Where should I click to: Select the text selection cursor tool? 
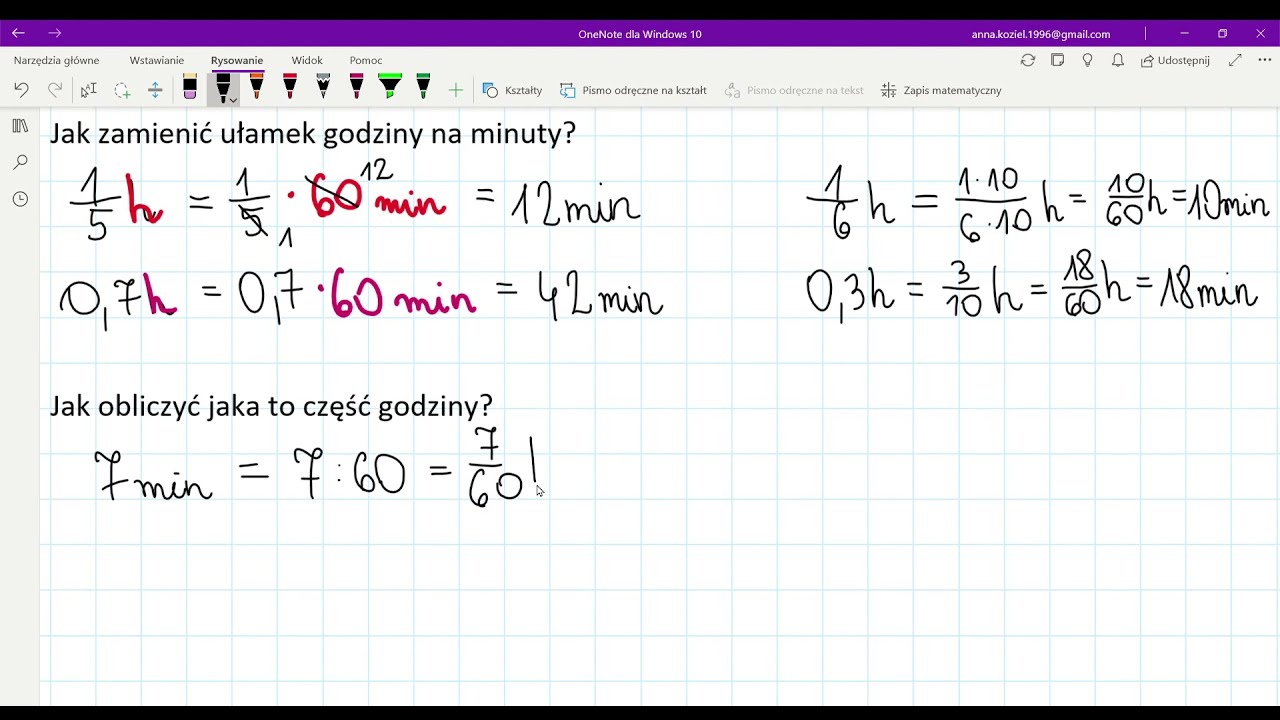tap(88, 90)
